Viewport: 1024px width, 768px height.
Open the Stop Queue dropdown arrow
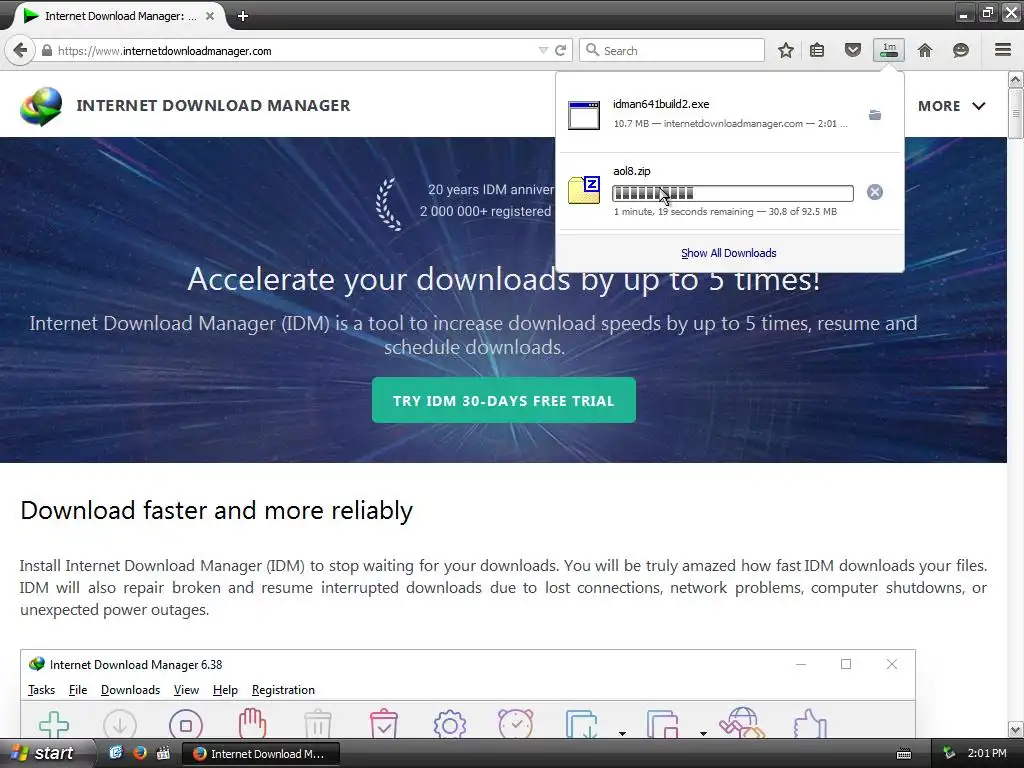pyautogui.click(x=703, y=733)
